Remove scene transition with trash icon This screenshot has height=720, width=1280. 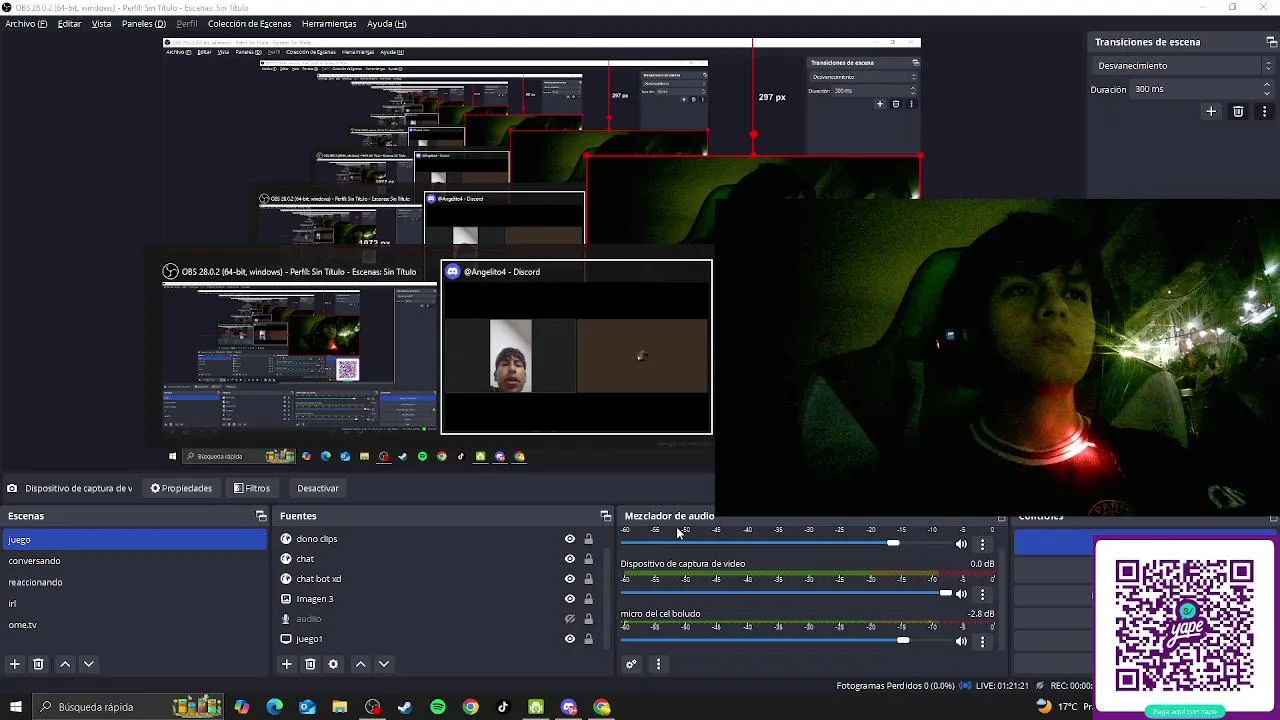point(1238,112)
